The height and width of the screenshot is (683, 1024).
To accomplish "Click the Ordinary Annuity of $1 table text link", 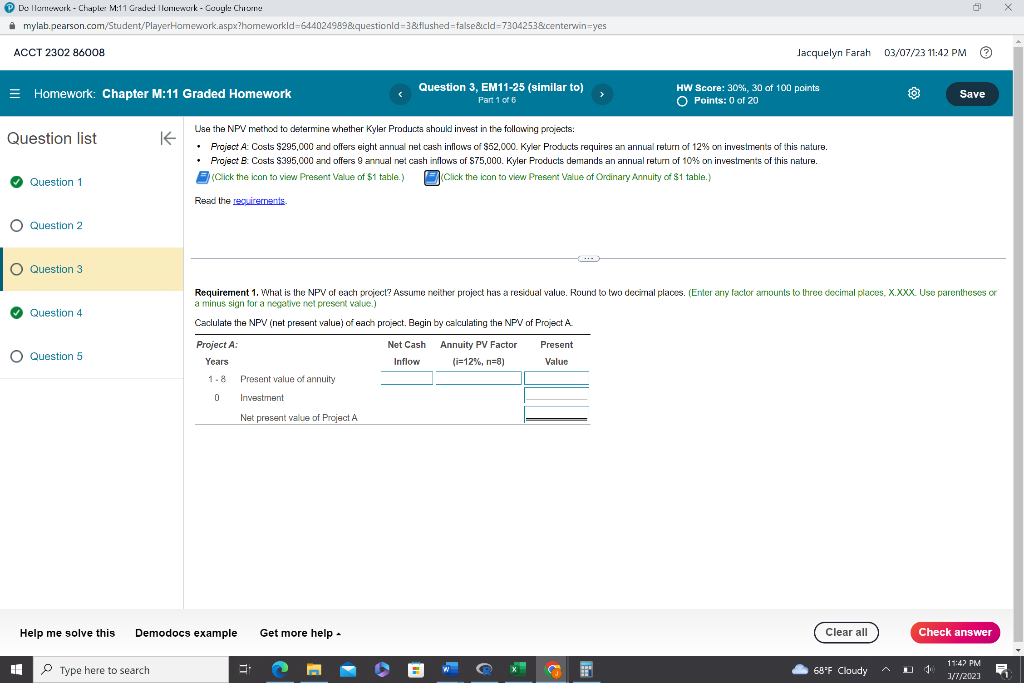I will pos(575,177).
